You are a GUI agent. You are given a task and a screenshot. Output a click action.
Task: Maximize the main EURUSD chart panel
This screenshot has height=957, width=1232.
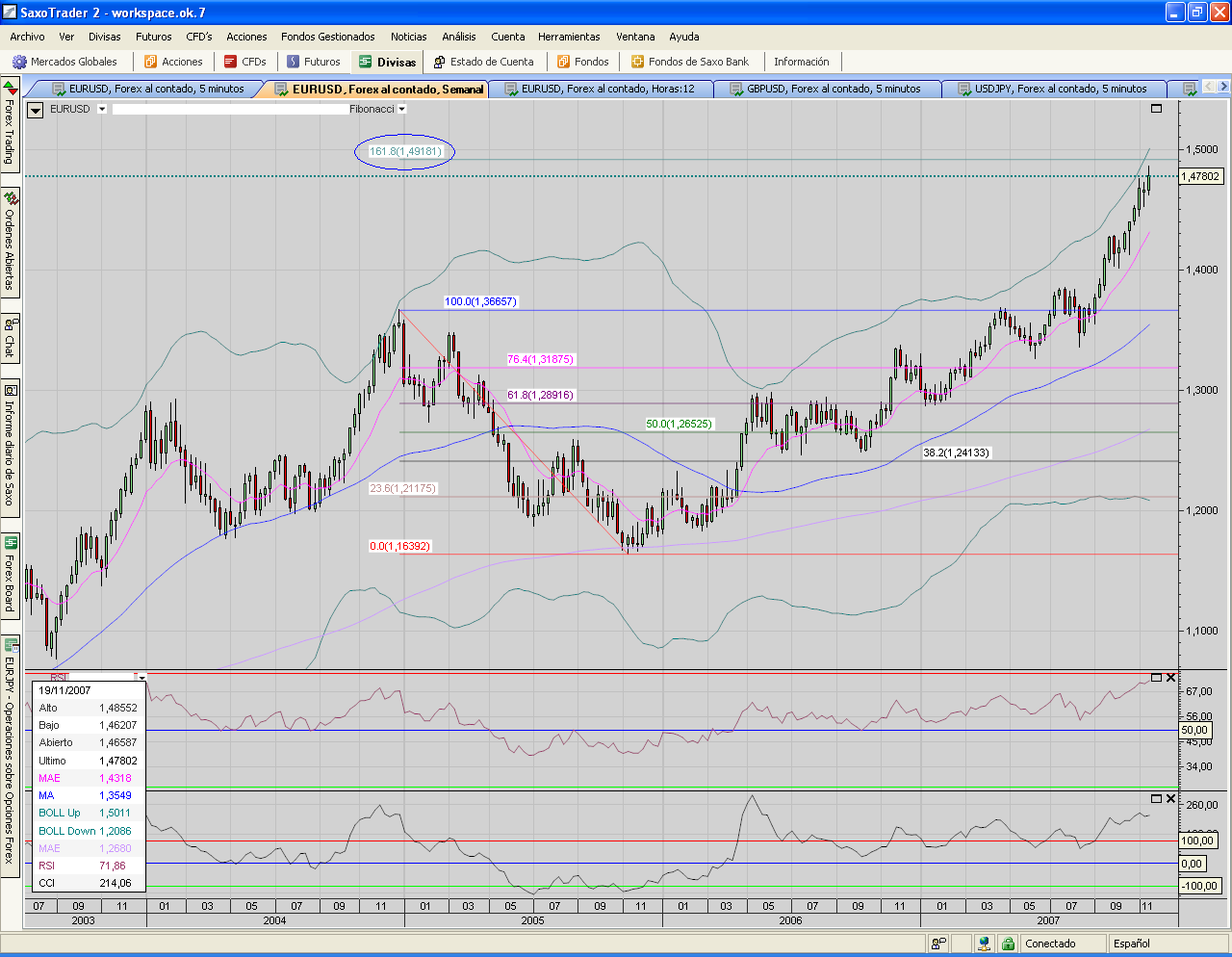[x=1156, y=109]
